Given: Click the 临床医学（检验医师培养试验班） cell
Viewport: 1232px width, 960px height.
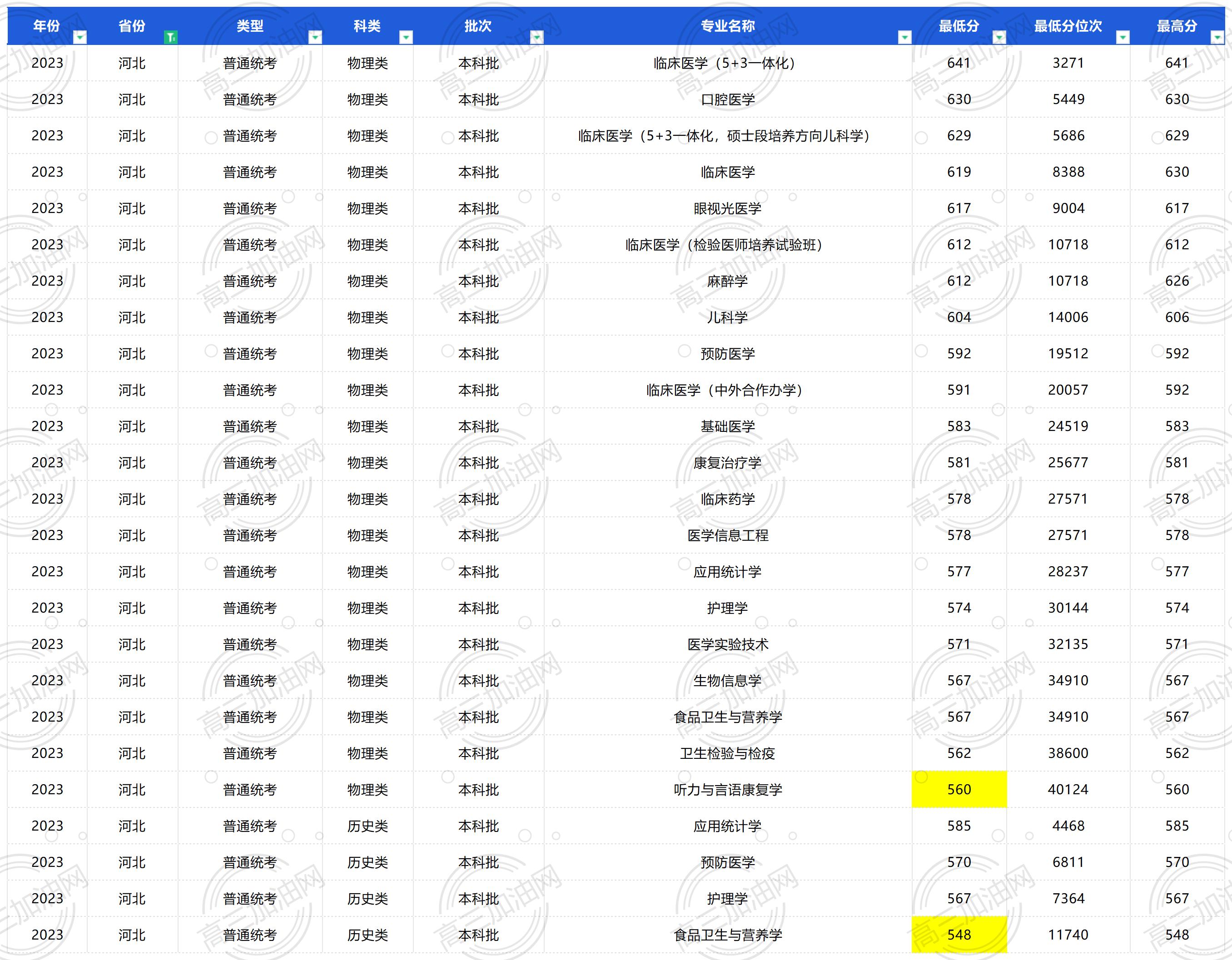Looking at the screenshot, I should click(728, 245).
